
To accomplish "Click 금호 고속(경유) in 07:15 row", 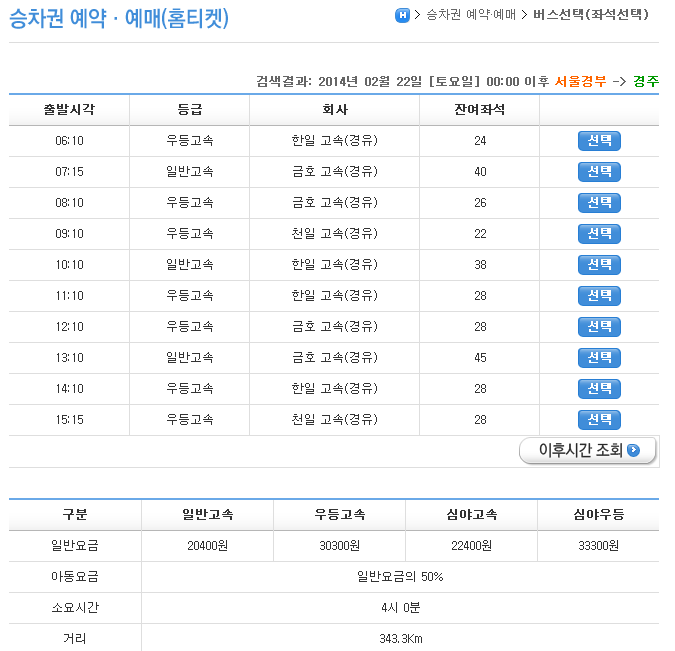I will point(334,171).
